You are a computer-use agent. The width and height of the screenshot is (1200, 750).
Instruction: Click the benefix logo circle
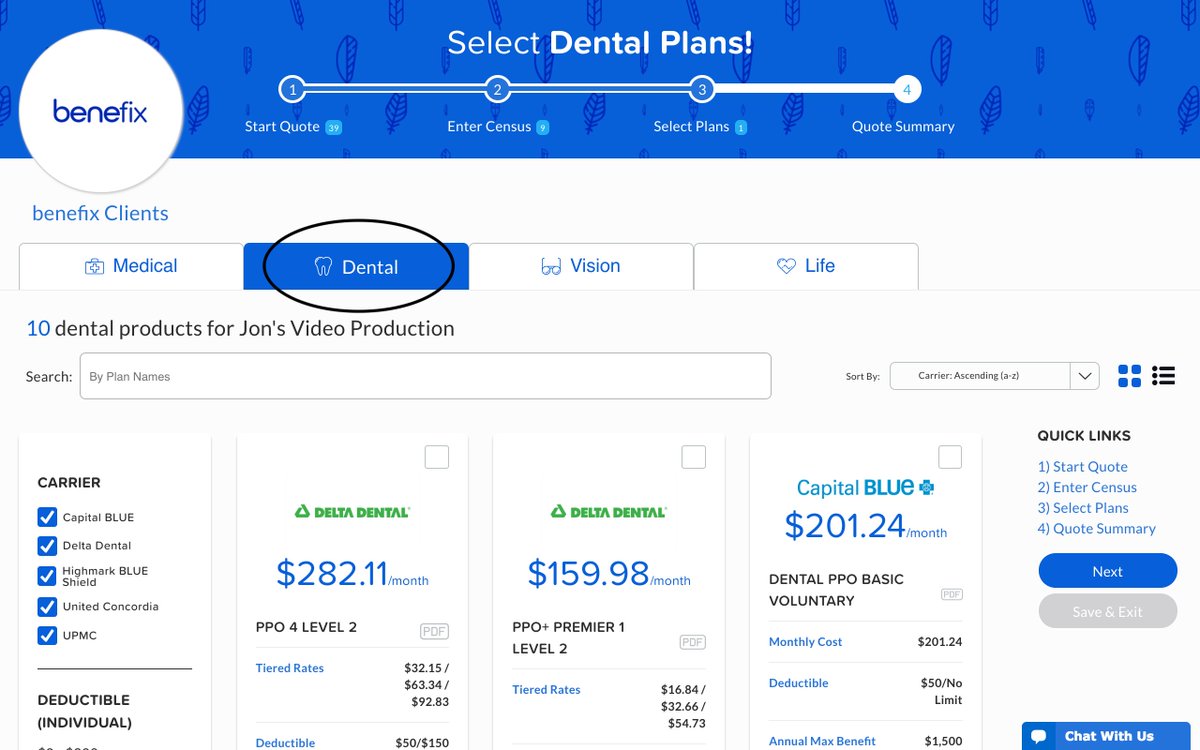[x=100, y=111]
